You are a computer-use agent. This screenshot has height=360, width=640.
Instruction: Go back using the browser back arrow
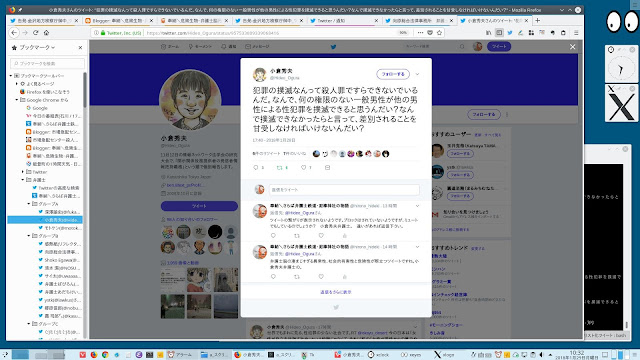[14, 33]
